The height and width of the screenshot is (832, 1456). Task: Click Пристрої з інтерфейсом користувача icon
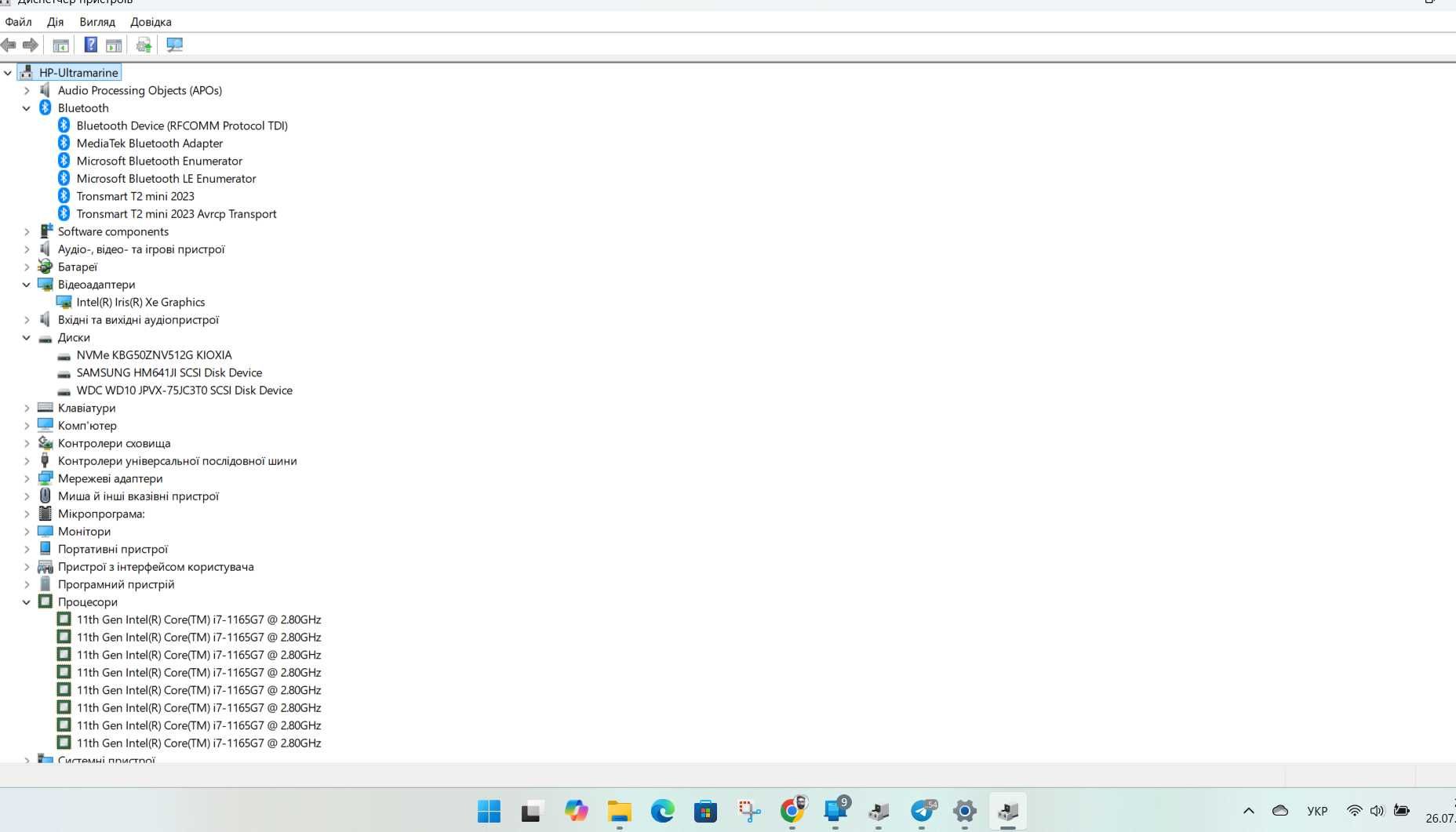coord(45,566)
